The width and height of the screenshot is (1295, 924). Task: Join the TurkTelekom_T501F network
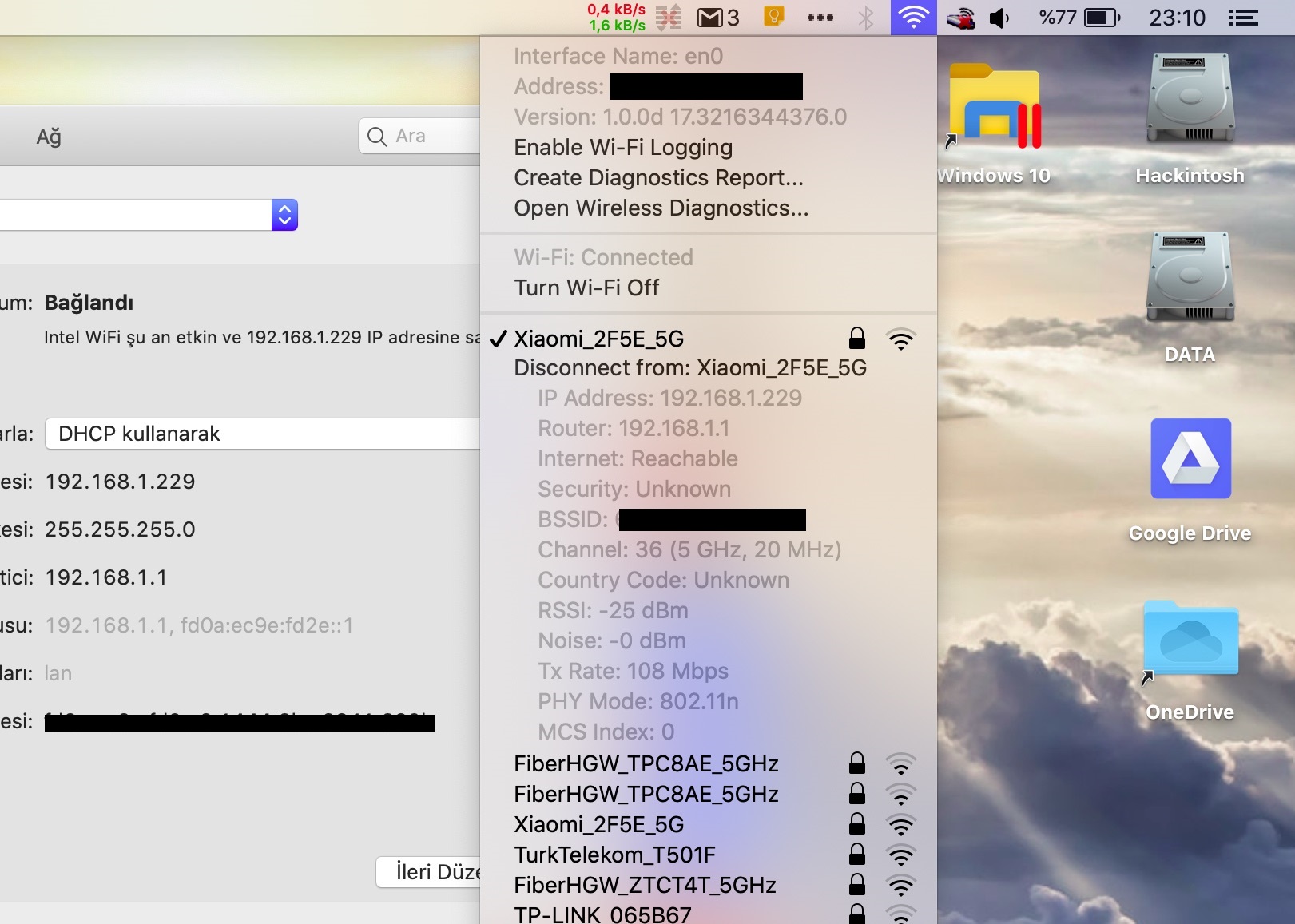pyautogui.click(x=615, y=855)
